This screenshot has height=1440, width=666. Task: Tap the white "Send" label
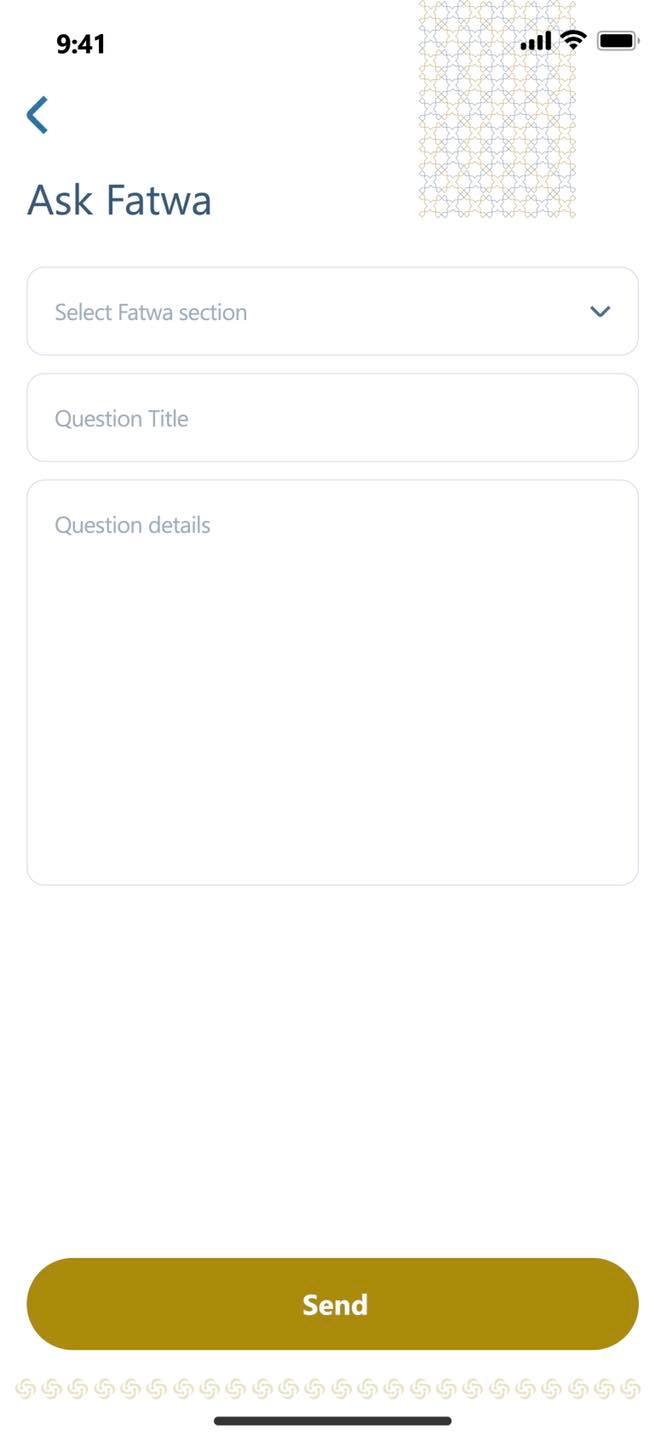pyautogui.click(x=335, y=1304)
